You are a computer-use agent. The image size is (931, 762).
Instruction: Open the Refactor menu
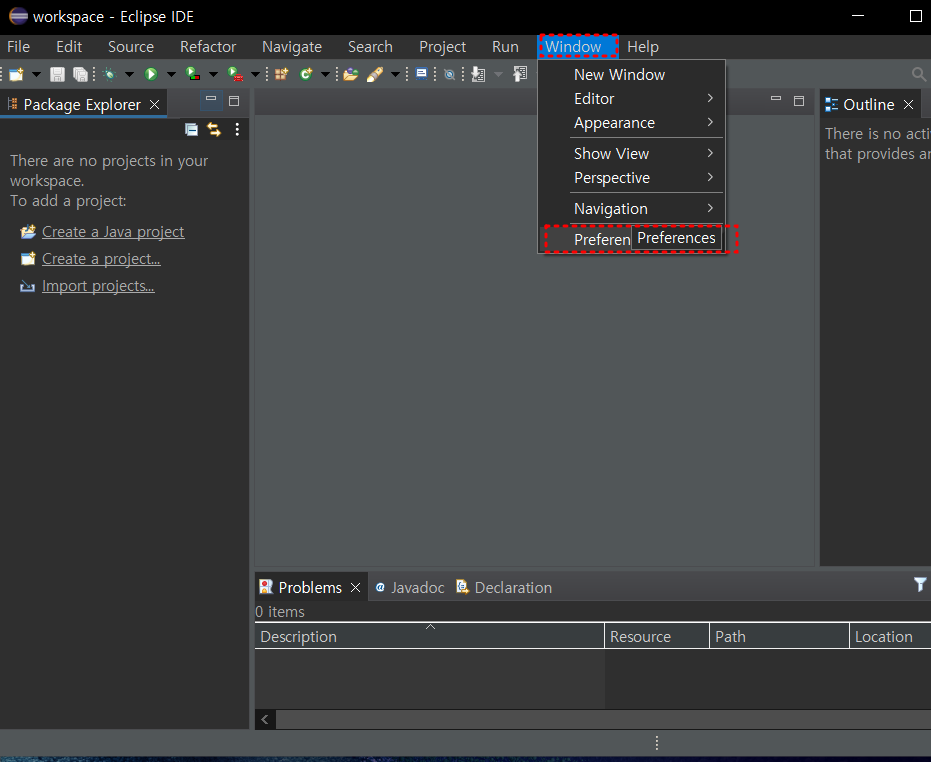coord(208,47)
